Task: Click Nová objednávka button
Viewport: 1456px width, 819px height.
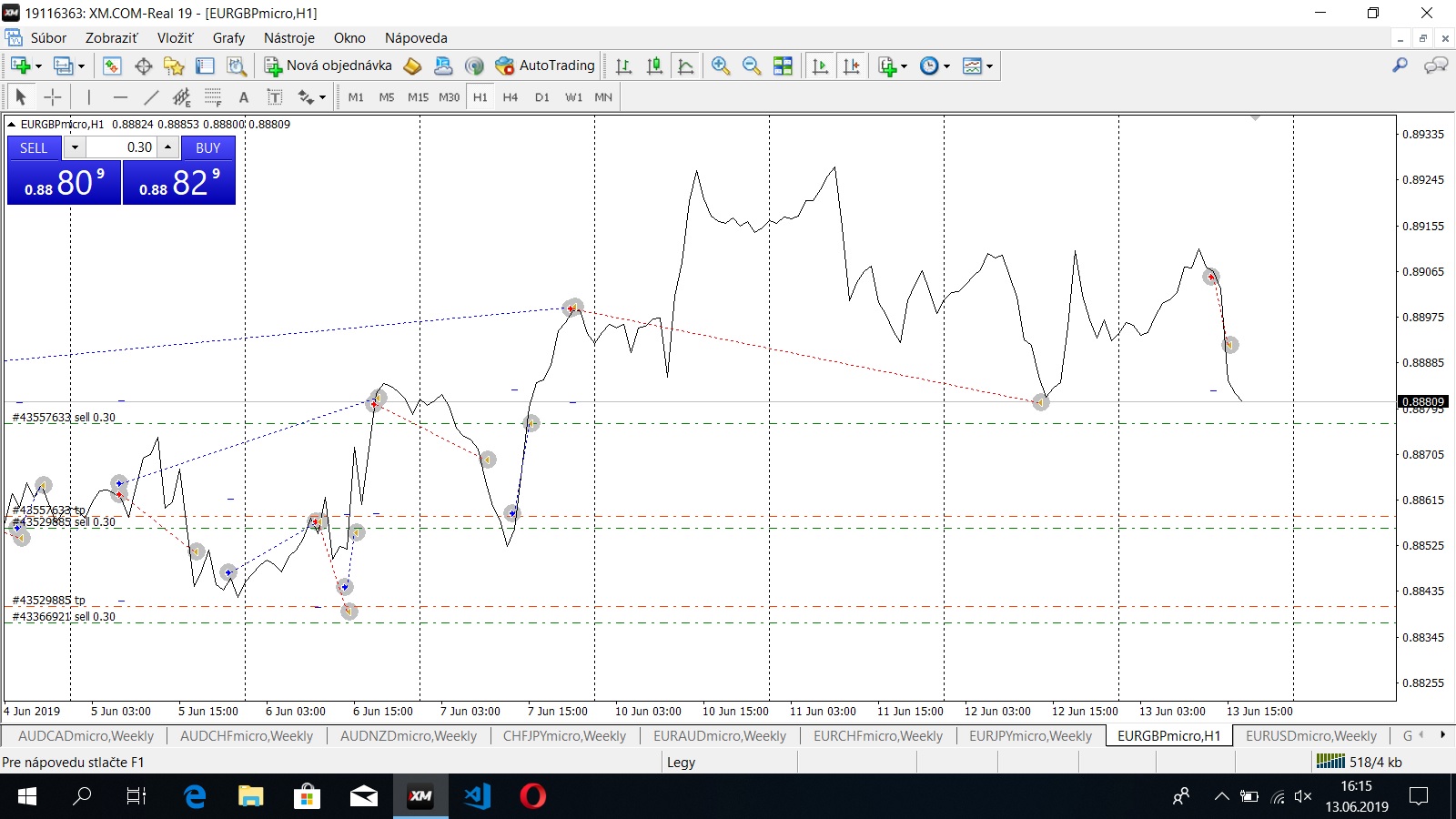Action: (x=329, y=66)
